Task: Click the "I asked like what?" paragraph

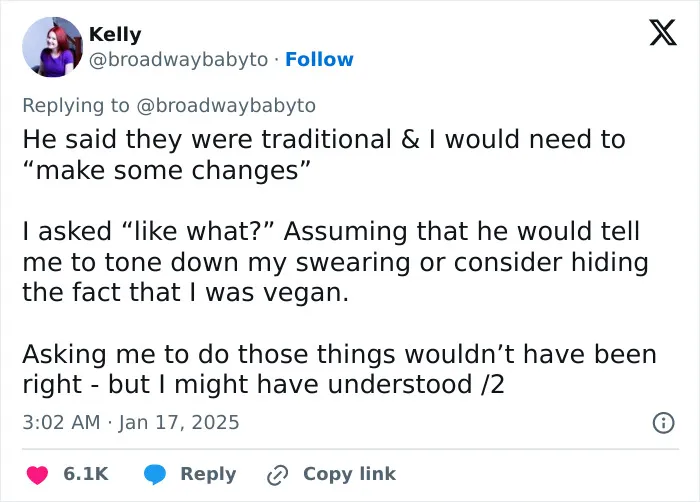Action: click(335, 262)
